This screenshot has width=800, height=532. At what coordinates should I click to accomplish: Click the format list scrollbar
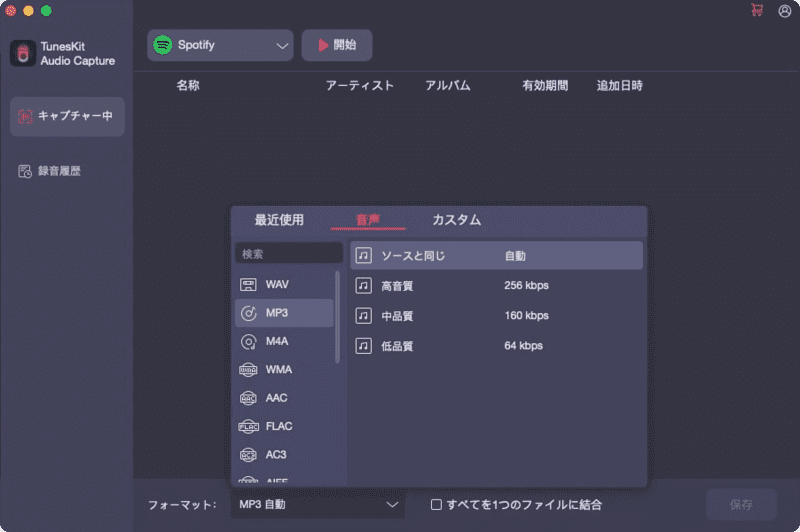(337, 317)
